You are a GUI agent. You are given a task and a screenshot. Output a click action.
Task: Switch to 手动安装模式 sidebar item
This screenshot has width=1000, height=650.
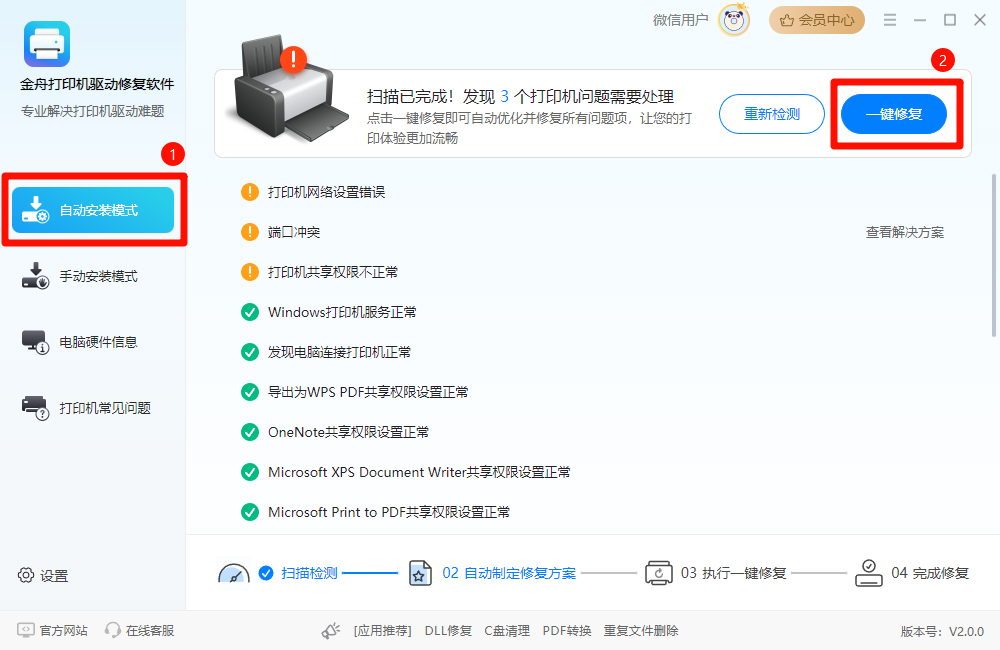[93, 276]
